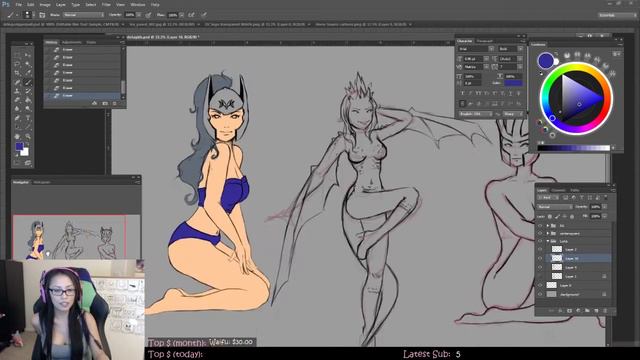Switch to the Adjustments tab
640x360 pixels.
coord(71,42)
